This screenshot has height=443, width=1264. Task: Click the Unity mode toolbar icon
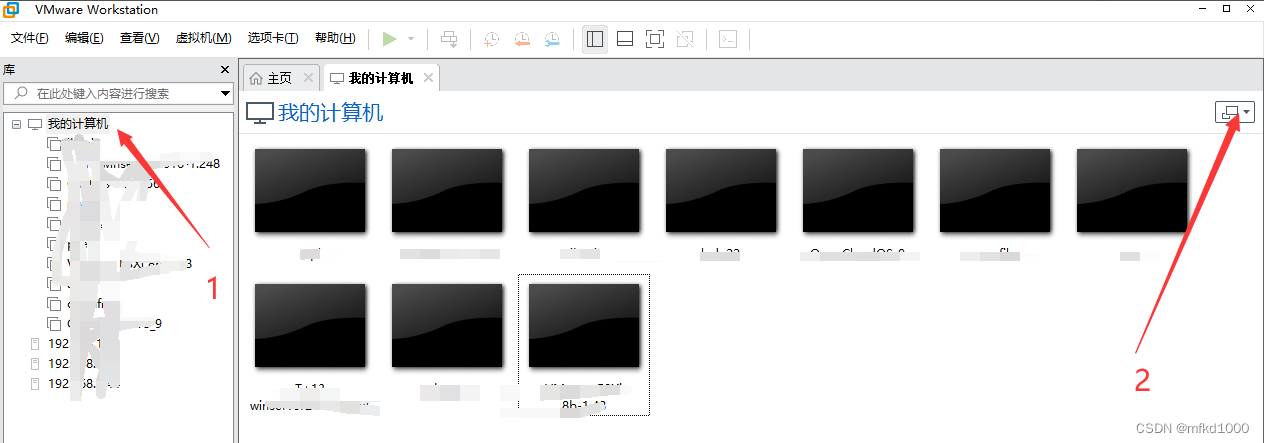(685, 39)
